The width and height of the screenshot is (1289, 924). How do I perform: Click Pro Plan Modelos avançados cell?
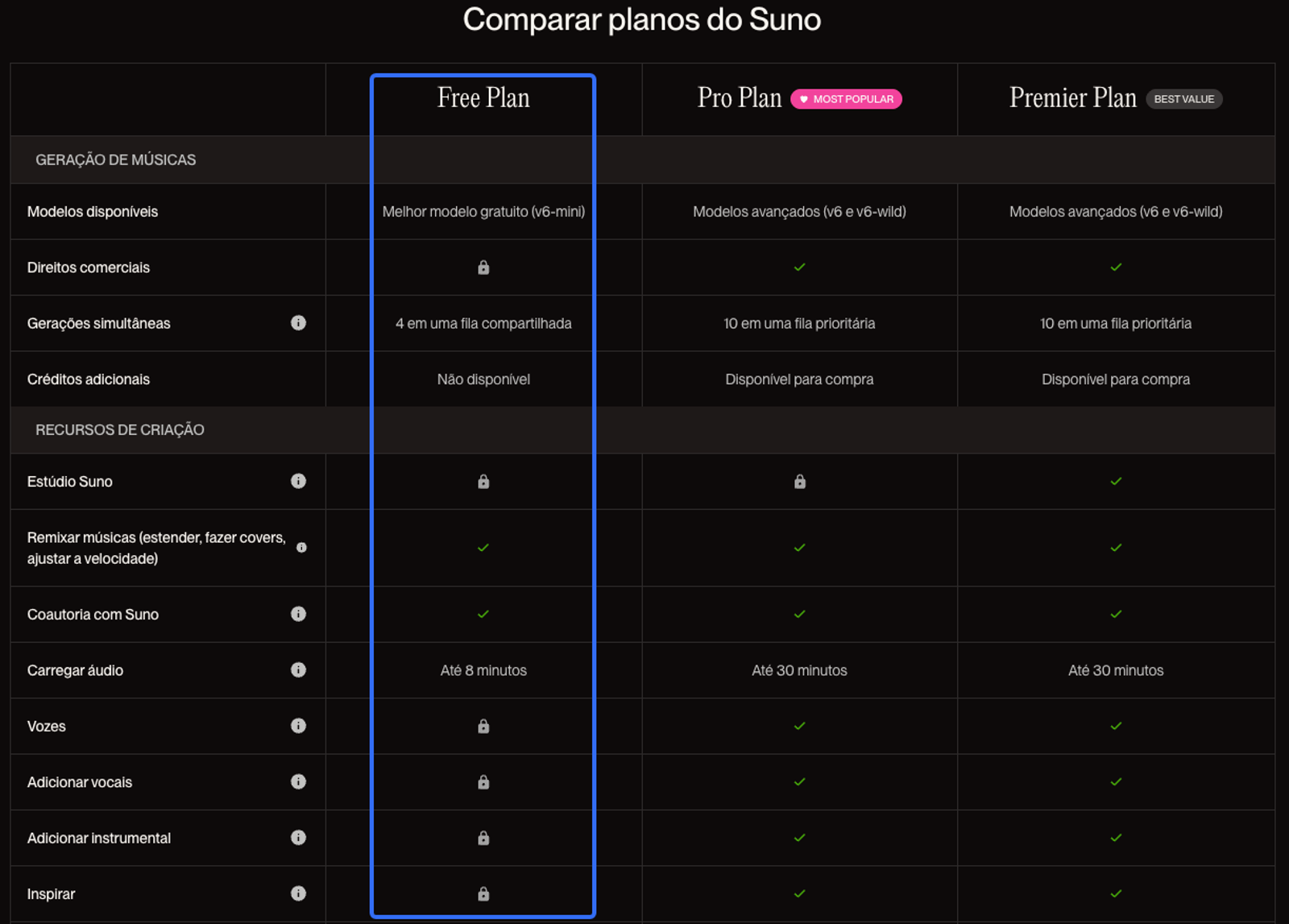click(800, 212)
